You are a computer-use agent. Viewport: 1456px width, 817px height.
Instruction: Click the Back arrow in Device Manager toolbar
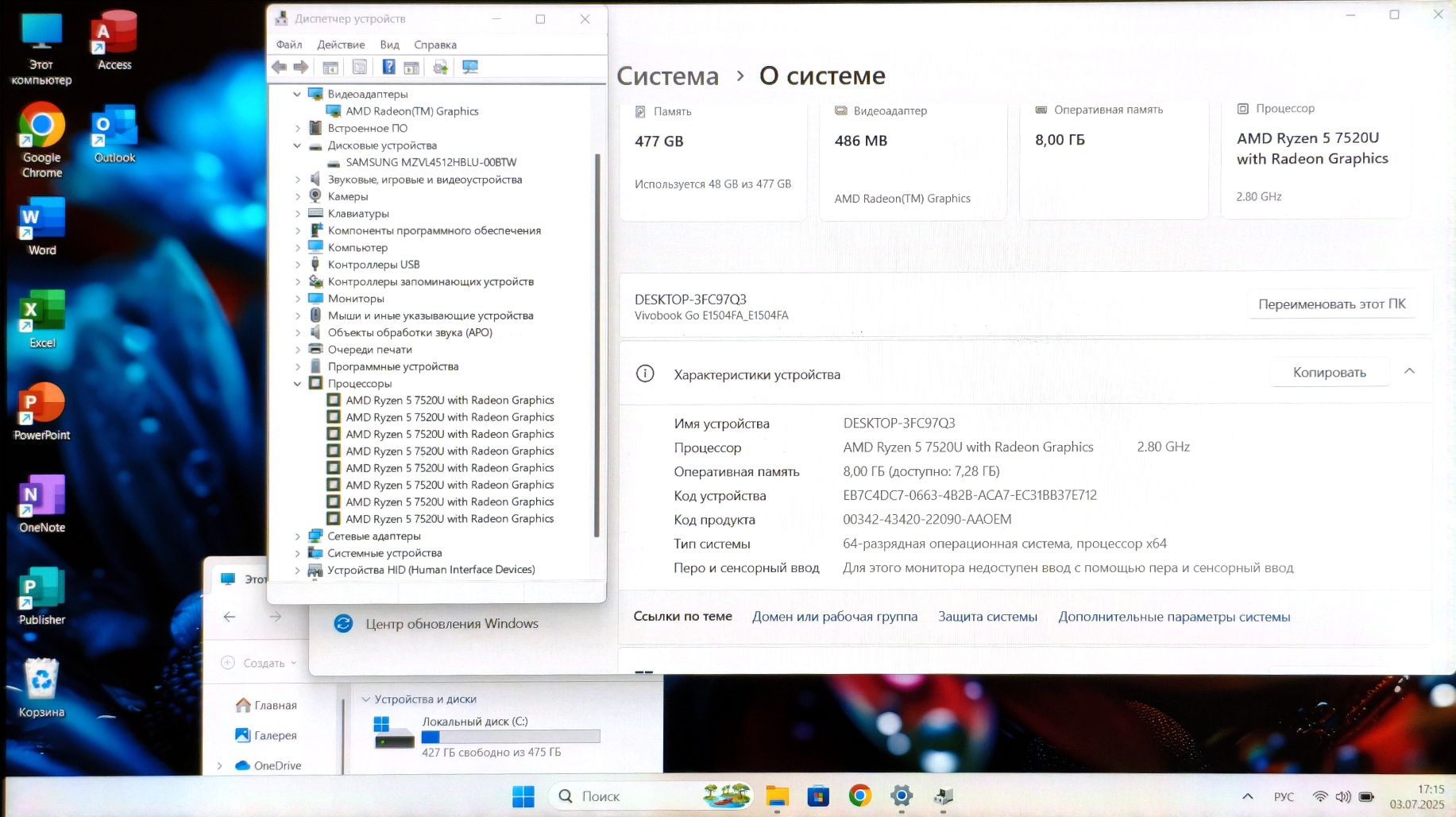[x=279, y=68]
